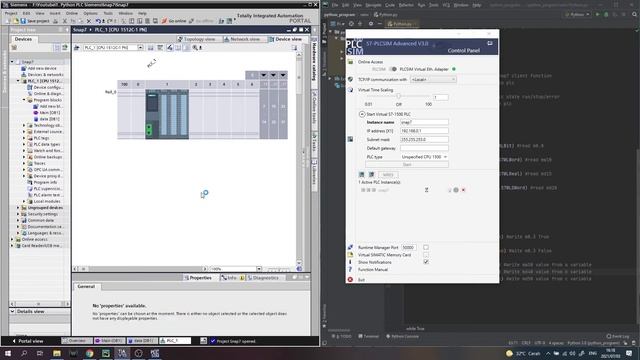Image resolution: width=640 pixels, height=360 pixels.
Task: Click the device navigation icon left of PLC_1 dropdown
Action: (x=76, y=48)
